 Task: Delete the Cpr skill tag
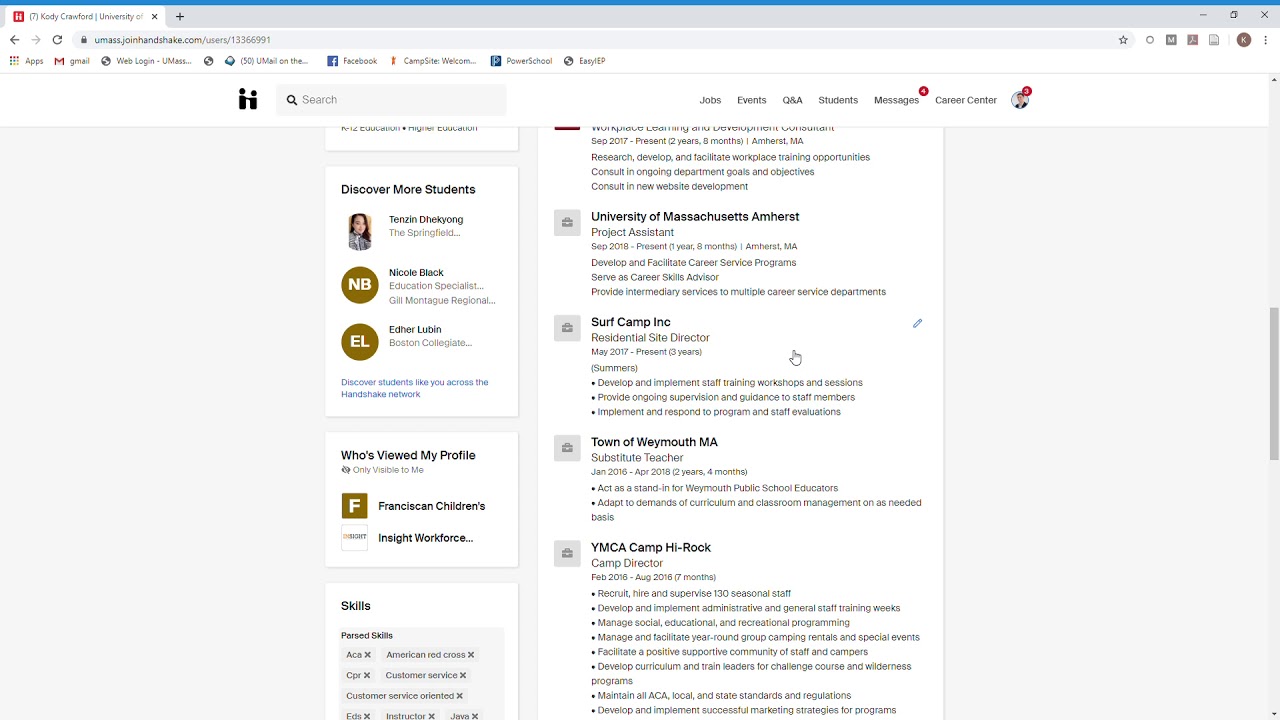pos(367,675)
